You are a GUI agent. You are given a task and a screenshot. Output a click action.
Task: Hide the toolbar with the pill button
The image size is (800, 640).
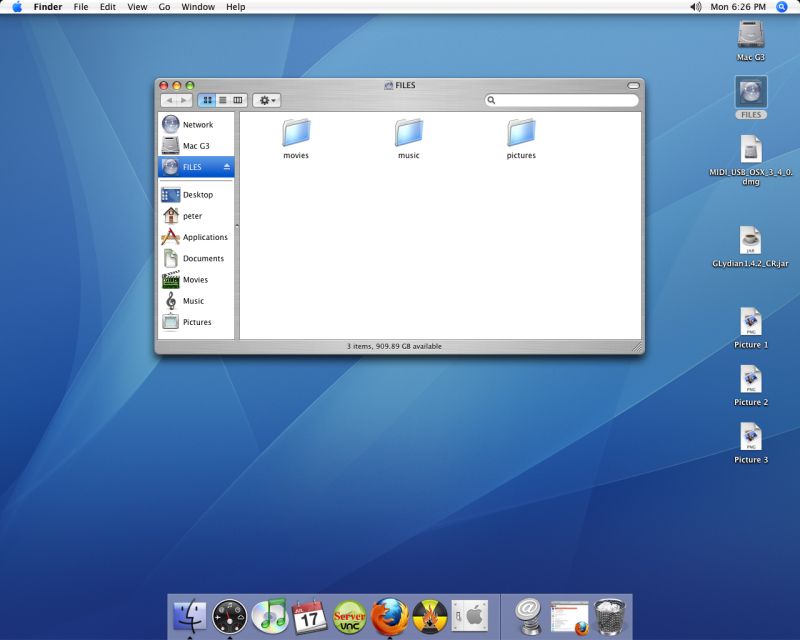click(633, 85)
